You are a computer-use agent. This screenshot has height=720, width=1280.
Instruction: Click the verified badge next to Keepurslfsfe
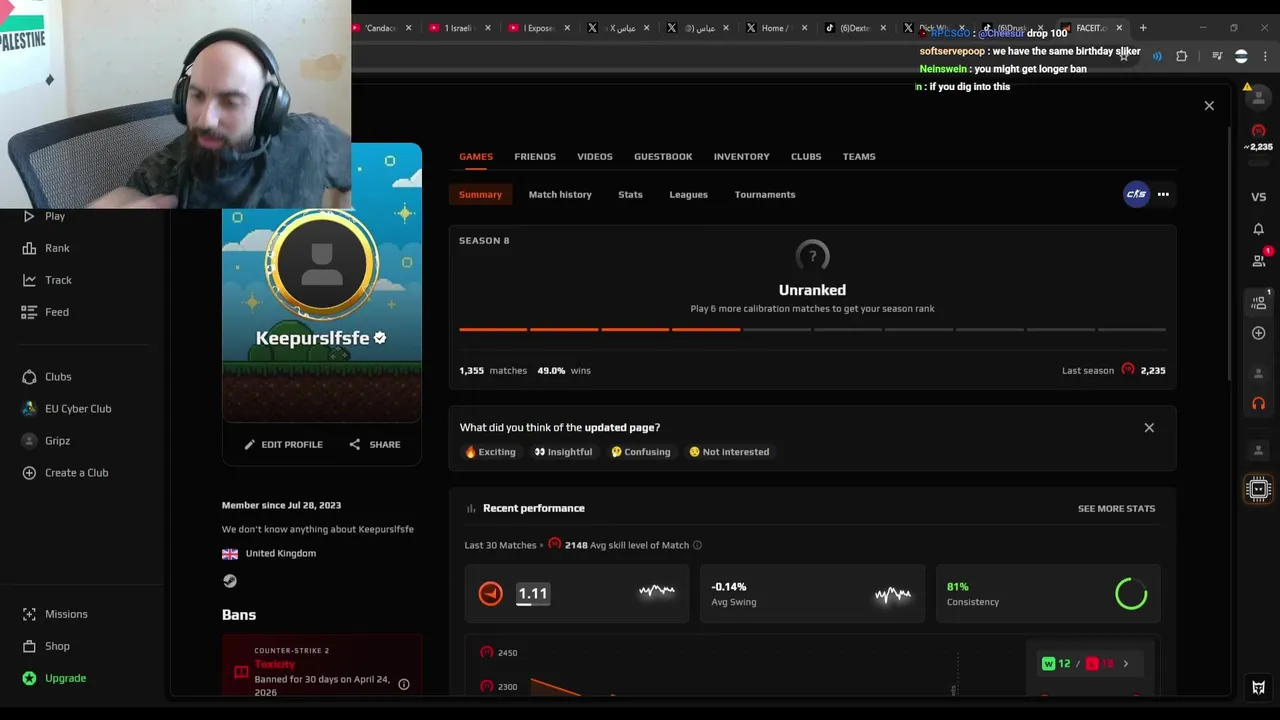click(380, 338)
